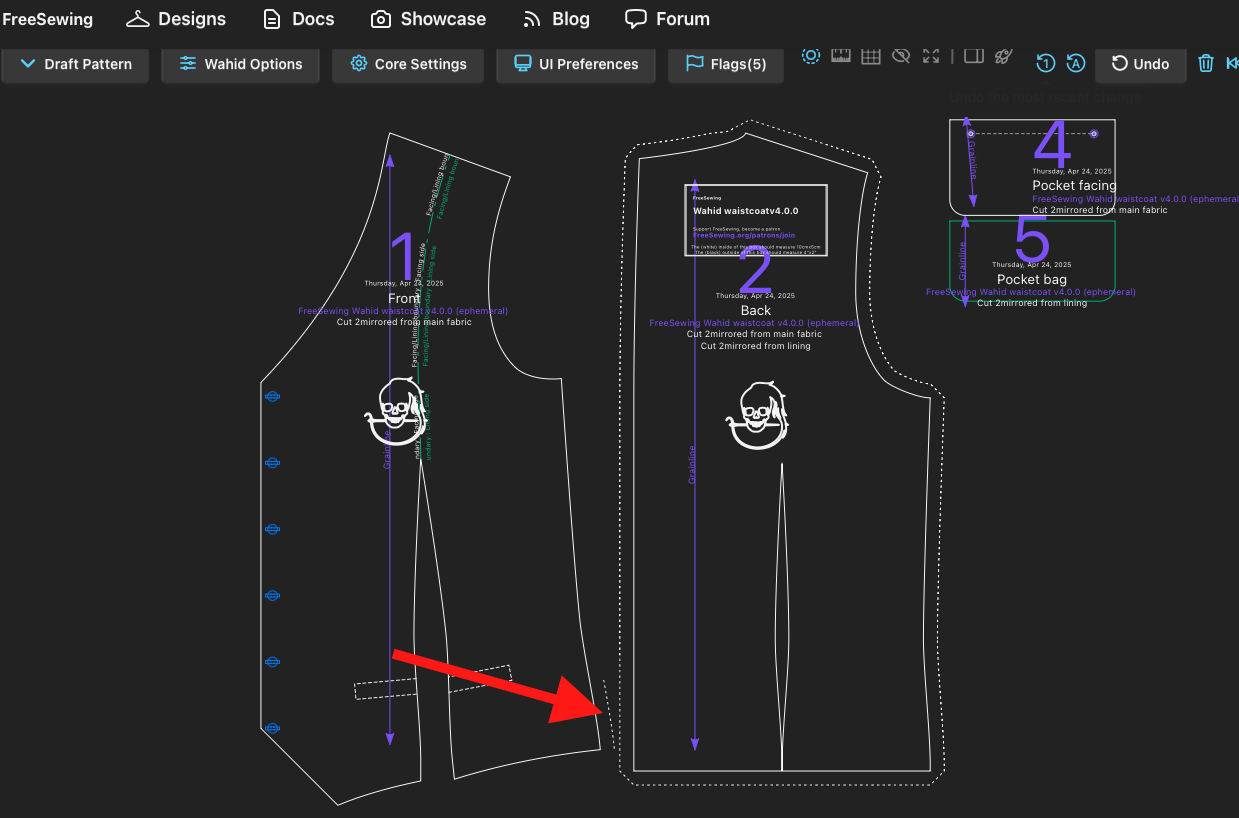Open the Showcase page
Screen dimensions: 1239x818
coord(428,19)
